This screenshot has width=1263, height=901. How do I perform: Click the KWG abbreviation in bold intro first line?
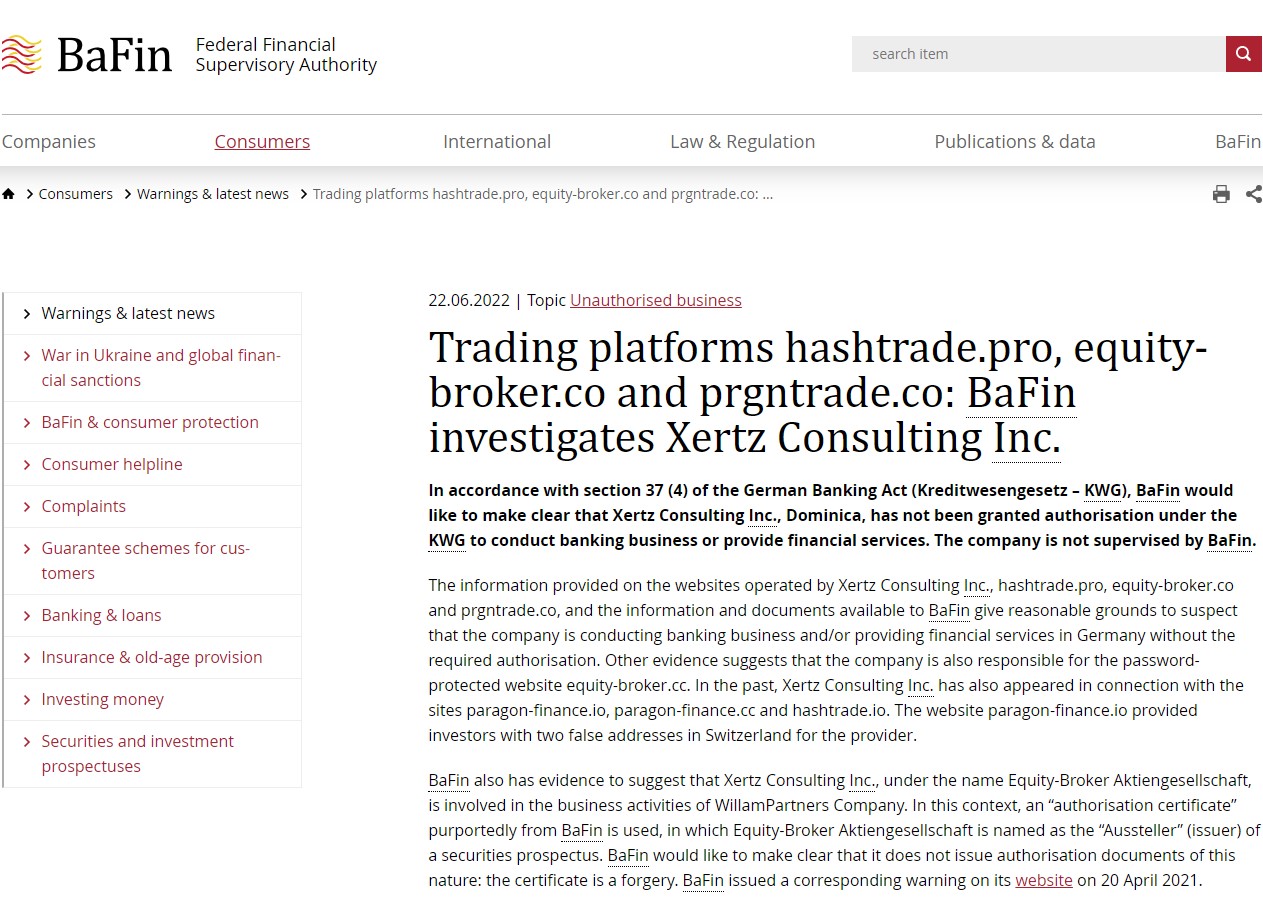(x=1104, y=490)
